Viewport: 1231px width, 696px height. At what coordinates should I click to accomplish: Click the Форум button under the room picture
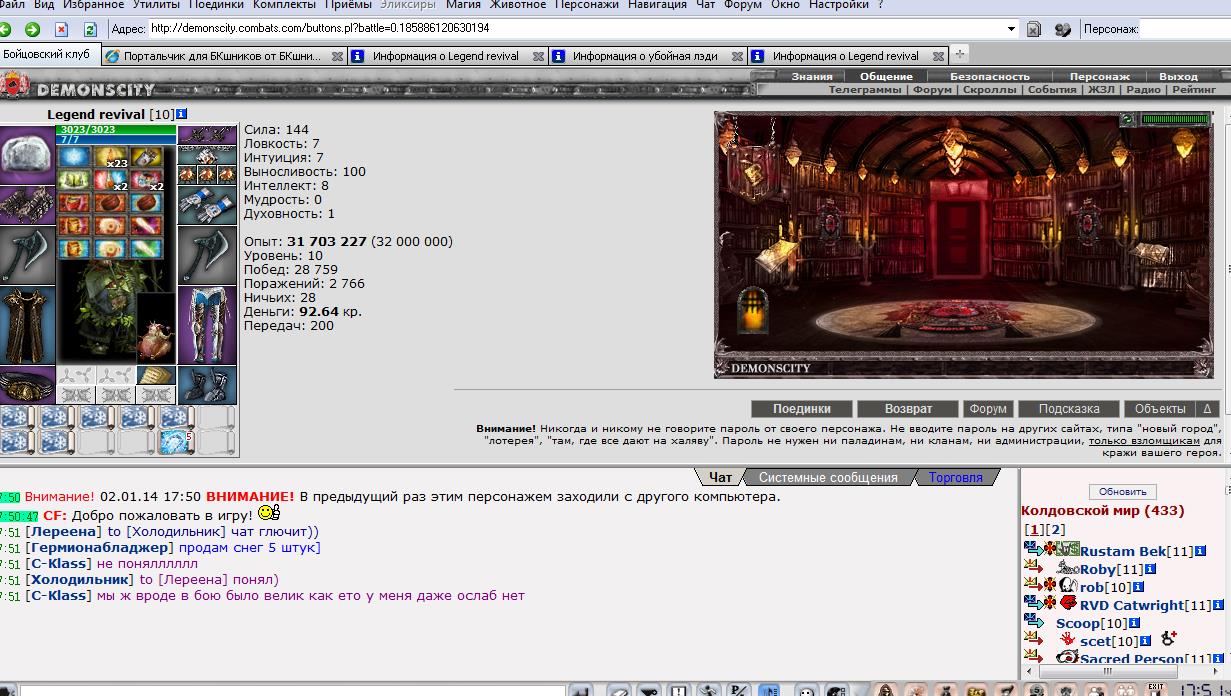coord(988,408)
